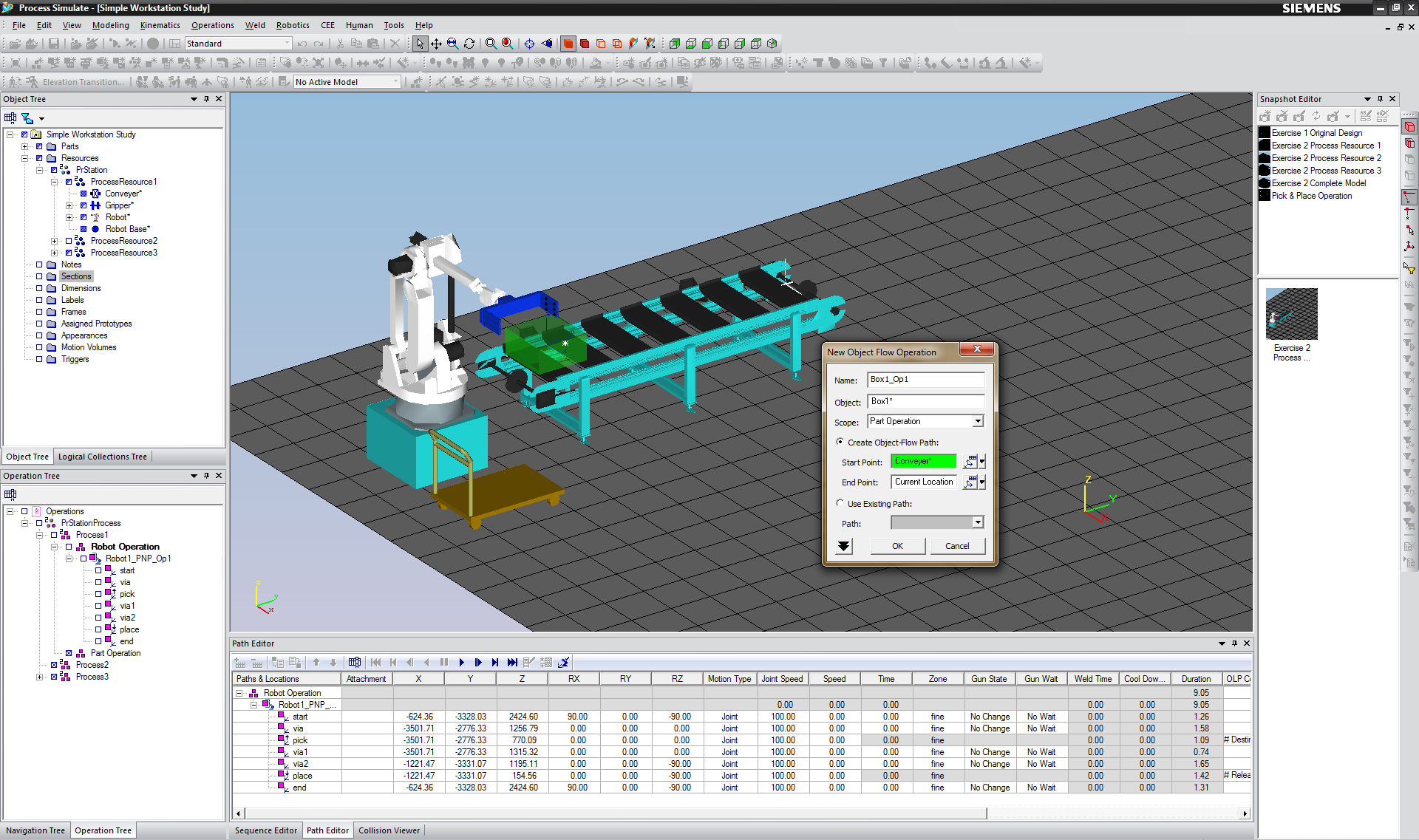
Task: Toggle checkbox next to Process2
Action: (x=54, y=665)
